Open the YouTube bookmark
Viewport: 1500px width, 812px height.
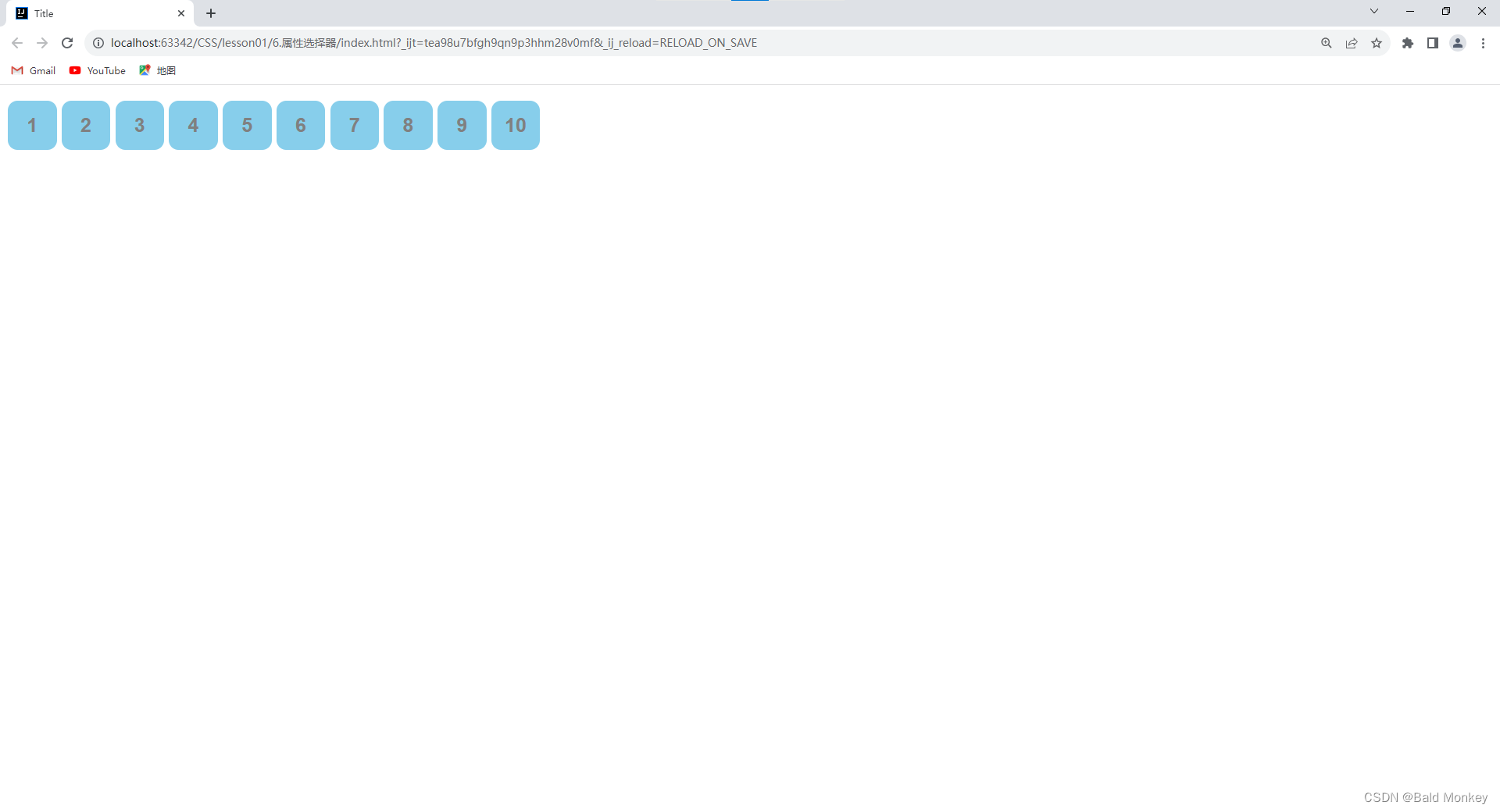(98, 70)
